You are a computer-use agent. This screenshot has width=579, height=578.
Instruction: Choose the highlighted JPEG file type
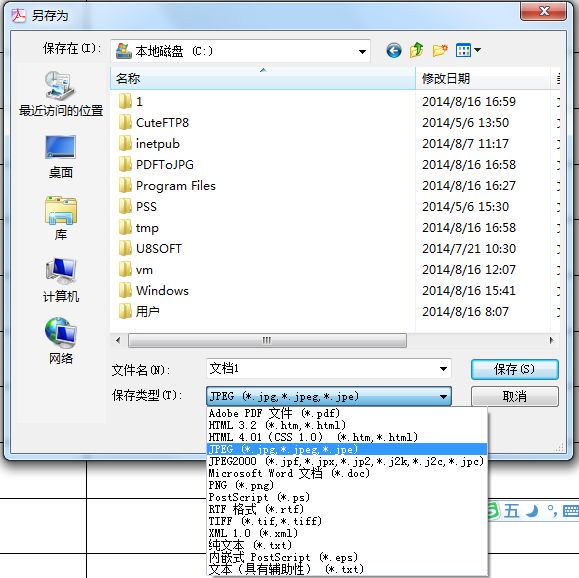[347, 449]
